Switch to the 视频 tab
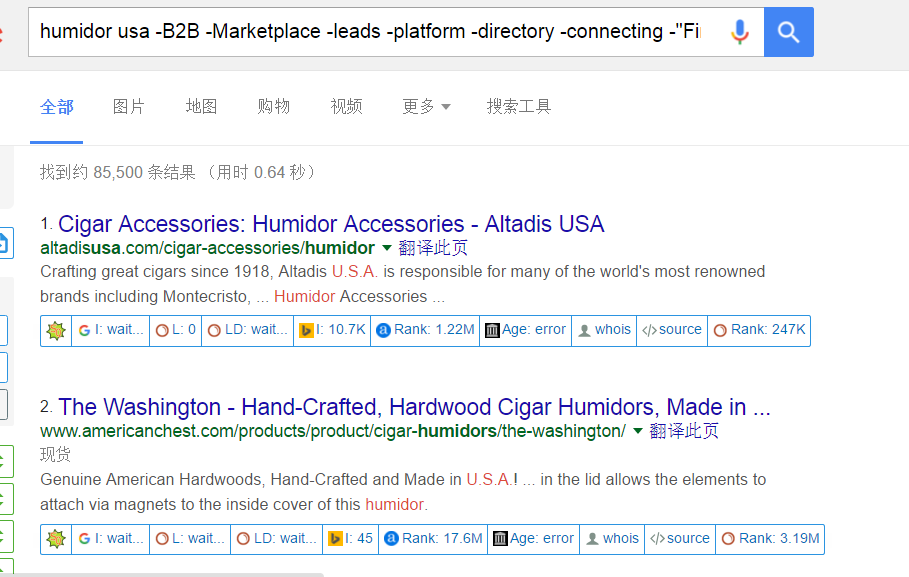The image size is (909, 577). (346, 107)
